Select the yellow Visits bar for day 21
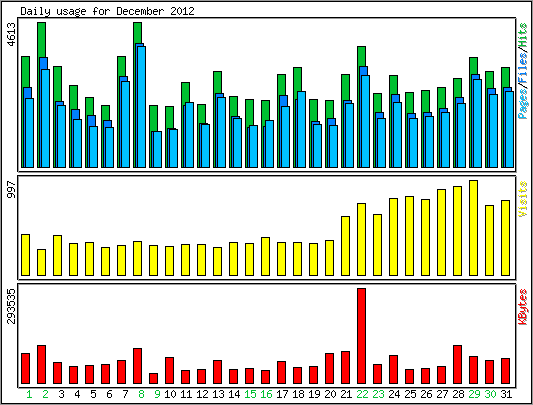 tap(345, 246)
